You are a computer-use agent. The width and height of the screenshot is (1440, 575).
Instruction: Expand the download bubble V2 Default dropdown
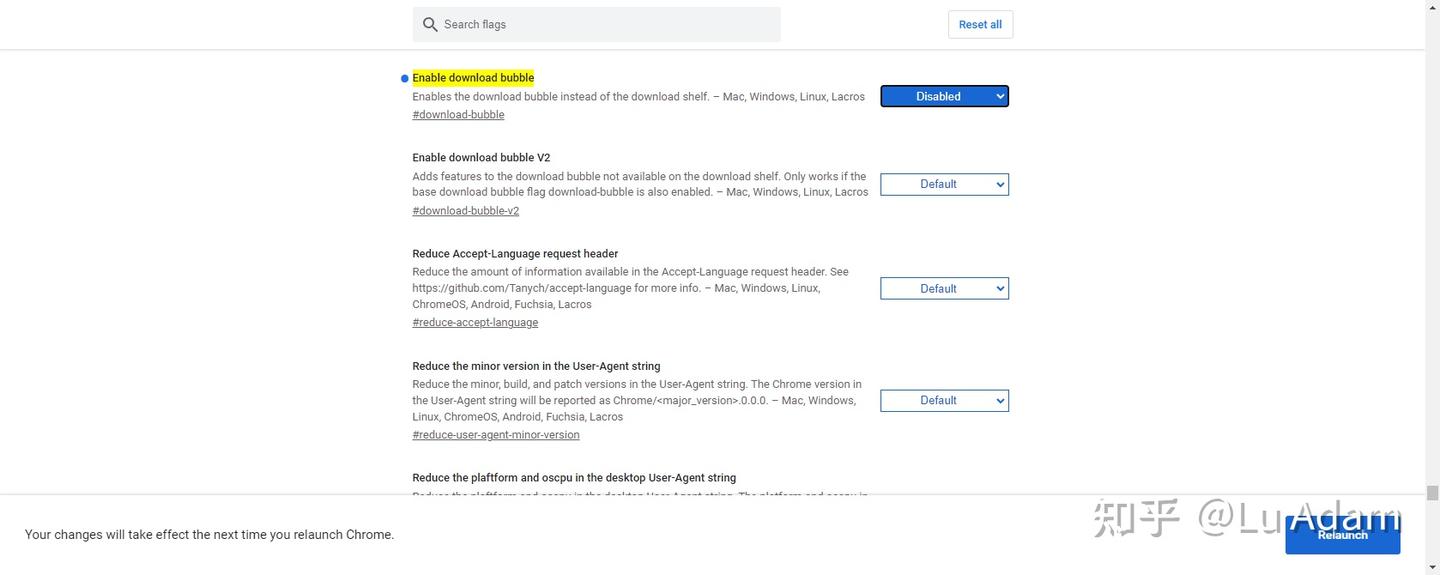944,184
